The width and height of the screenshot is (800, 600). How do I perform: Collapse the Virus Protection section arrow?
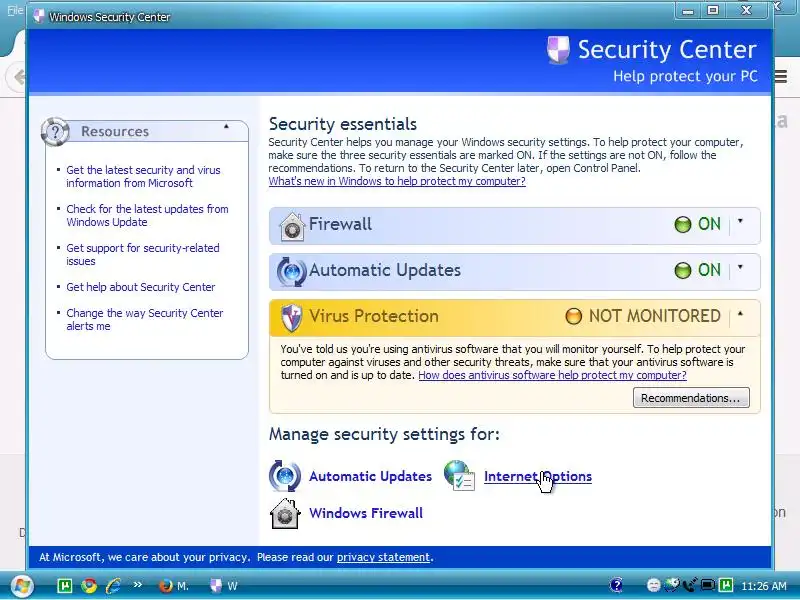(x=740, y=314)
